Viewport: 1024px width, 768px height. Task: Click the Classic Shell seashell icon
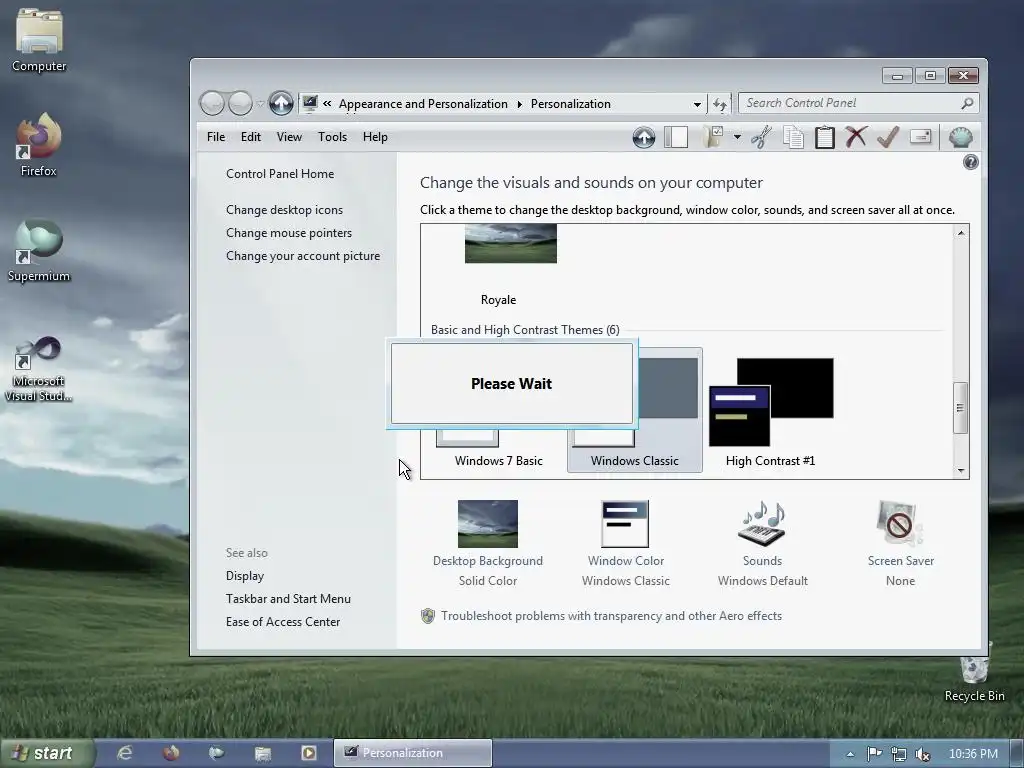pyautogui.click(x=960, y=137)
